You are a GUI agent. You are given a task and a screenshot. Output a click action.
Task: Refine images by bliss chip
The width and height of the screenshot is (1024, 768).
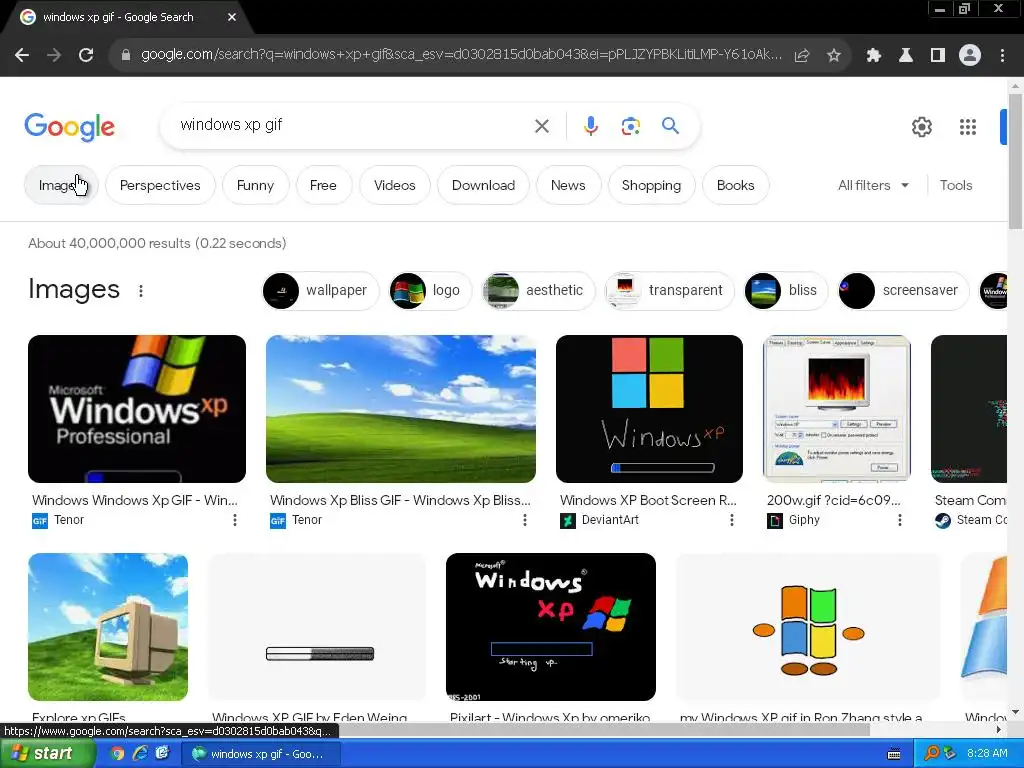786,291
